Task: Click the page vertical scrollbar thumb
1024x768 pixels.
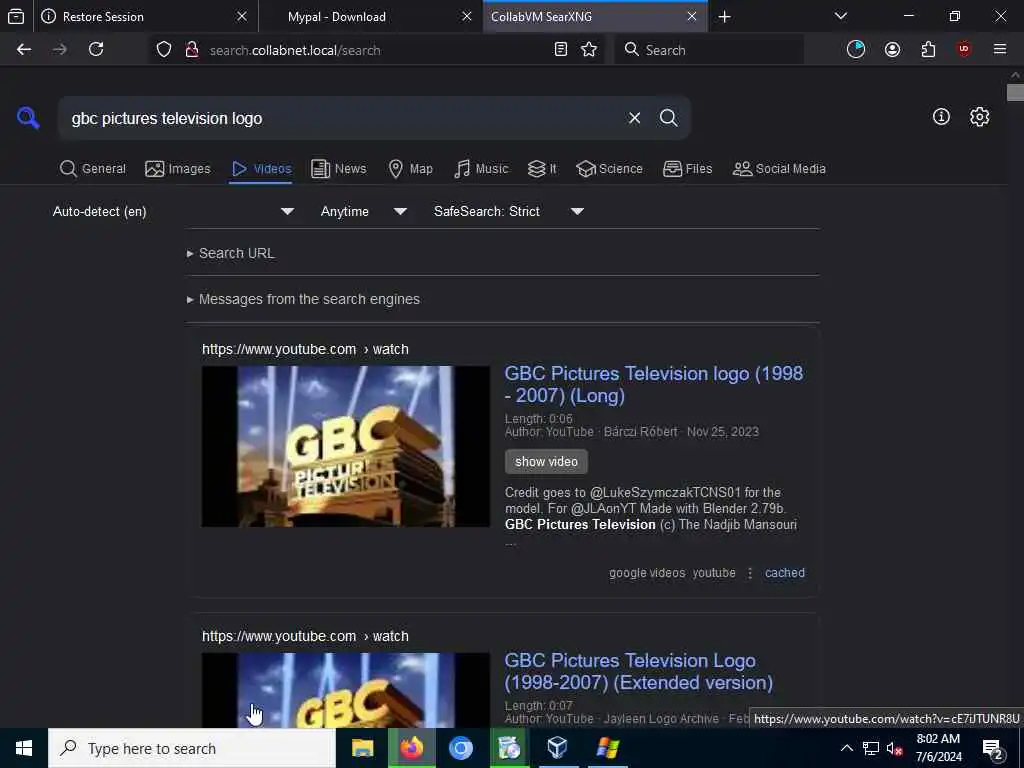Action: (x=1015, y=92)
